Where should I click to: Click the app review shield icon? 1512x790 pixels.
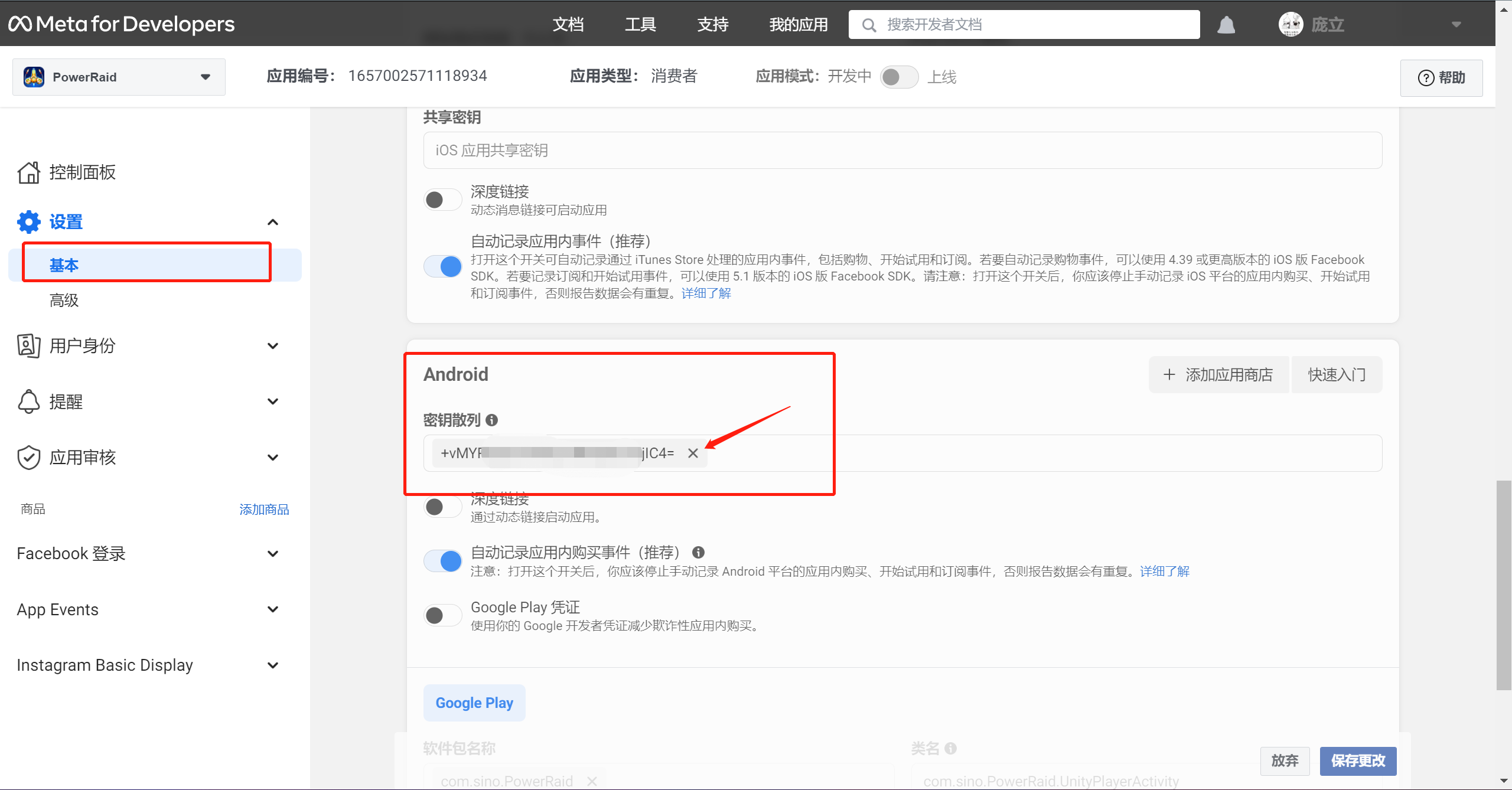(28, 457)
